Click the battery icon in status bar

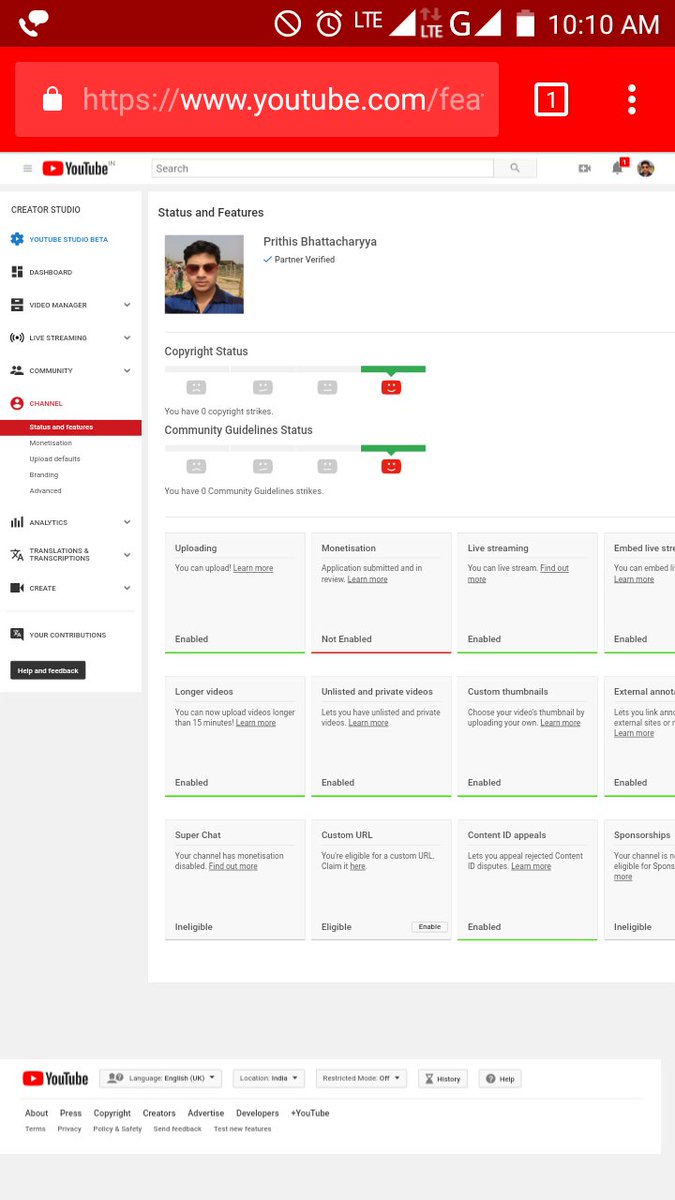pyautogui.click(x=525, y=24)
